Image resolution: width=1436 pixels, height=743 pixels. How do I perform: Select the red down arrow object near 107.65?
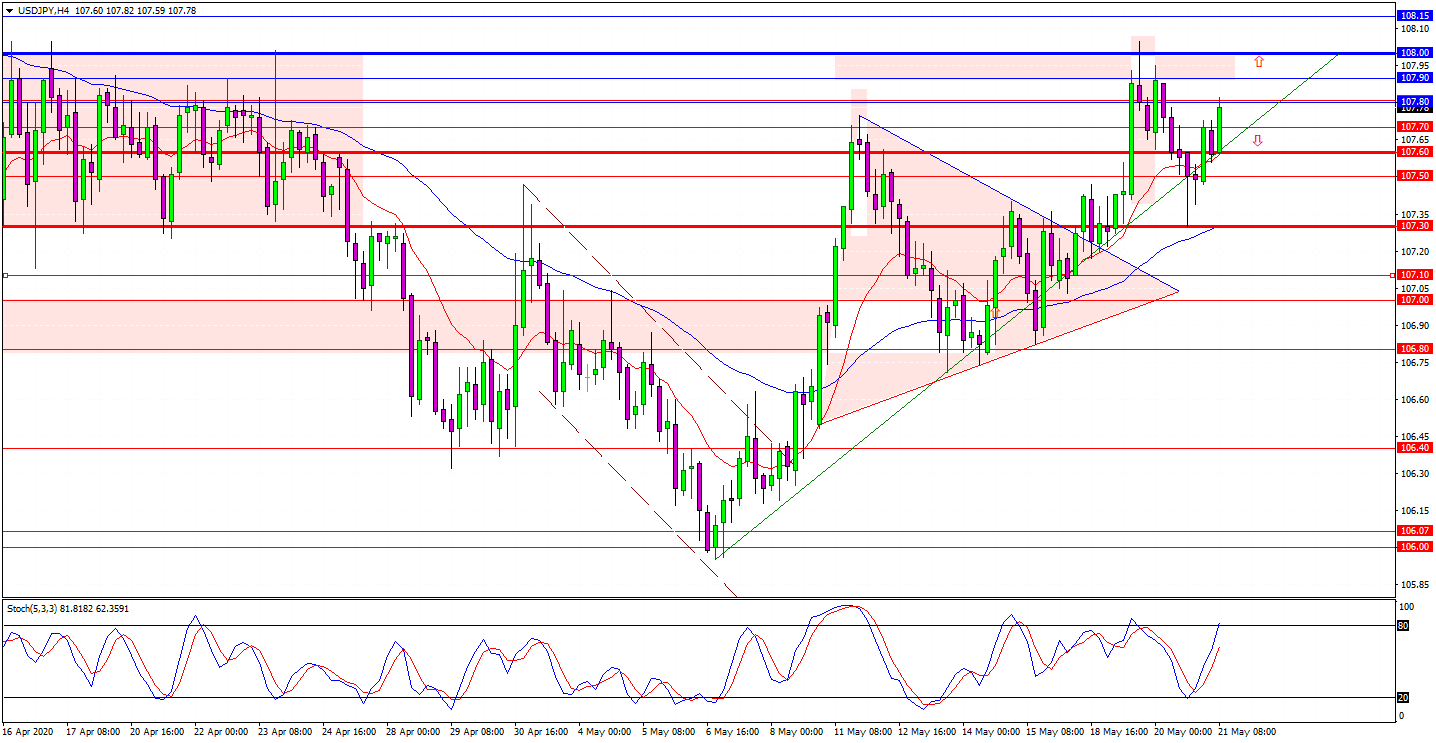(x=1258, y=140)
